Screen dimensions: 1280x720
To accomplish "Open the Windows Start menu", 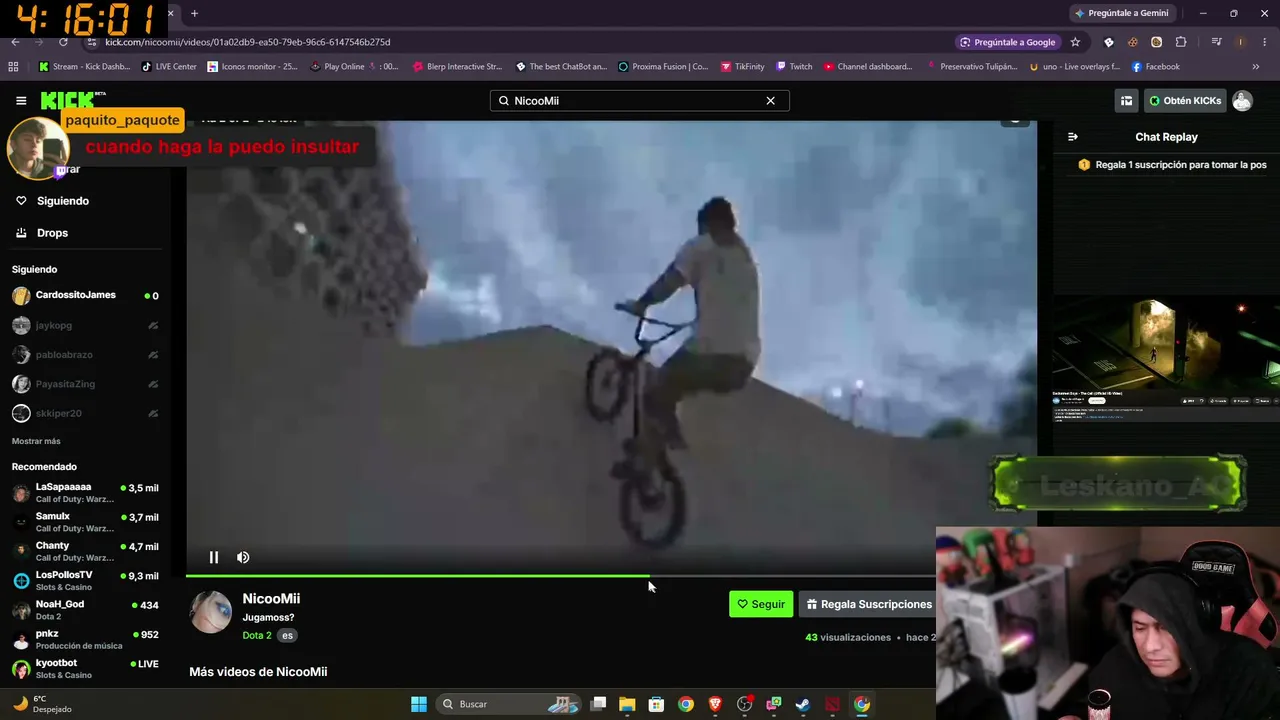I will 419,704.
